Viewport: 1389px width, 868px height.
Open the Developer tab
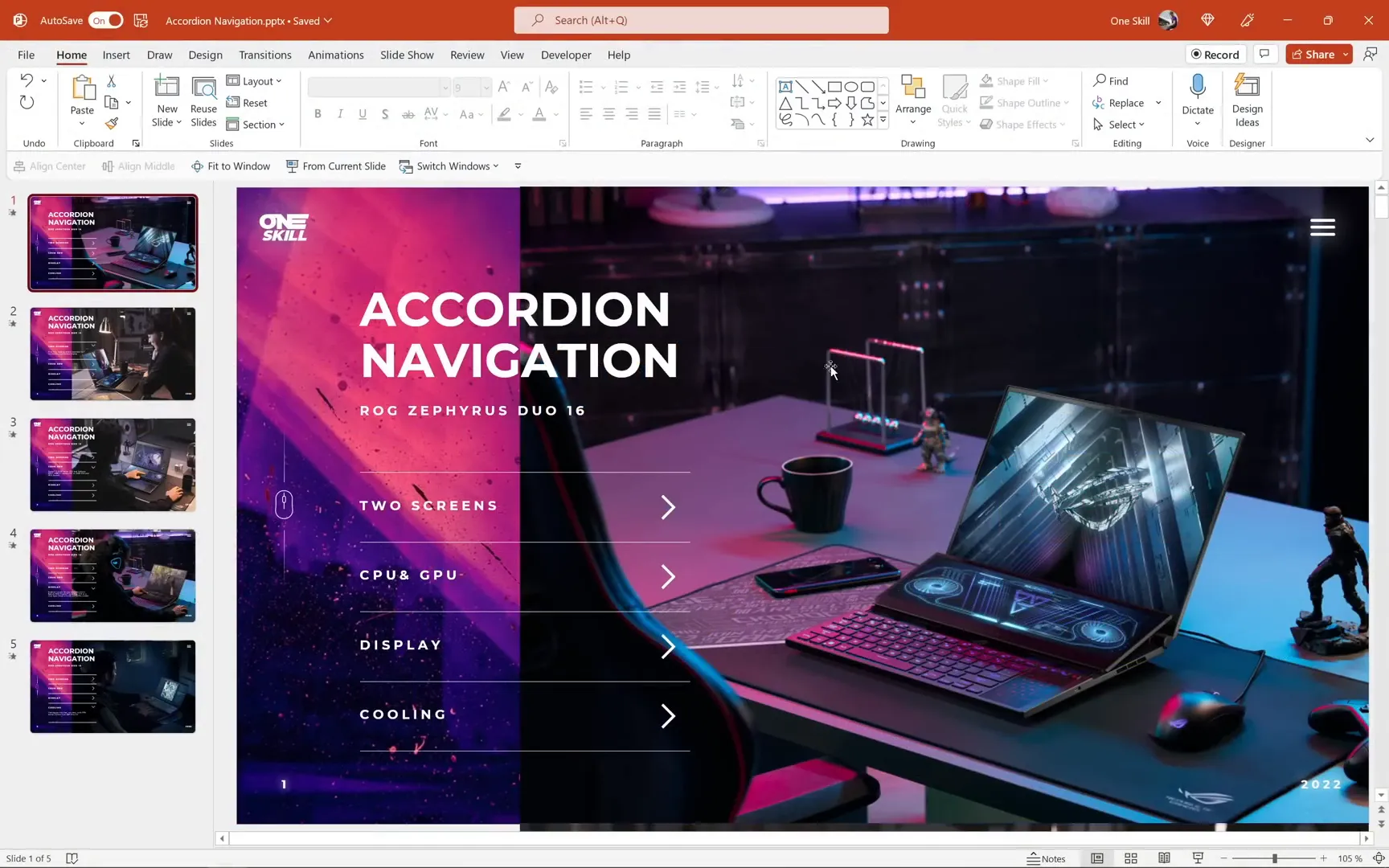tap(565, 55)
